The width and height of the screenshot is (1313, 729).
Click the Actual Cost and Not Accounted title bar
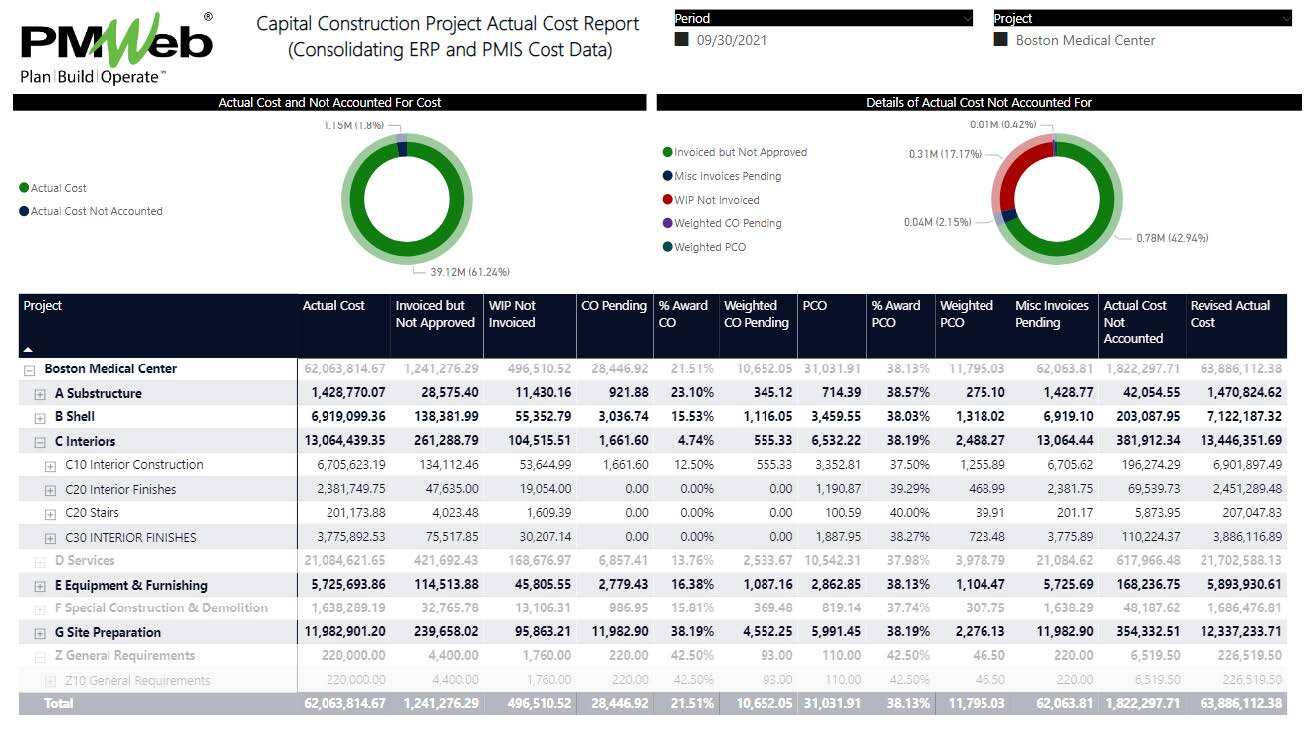click(330, 102)
